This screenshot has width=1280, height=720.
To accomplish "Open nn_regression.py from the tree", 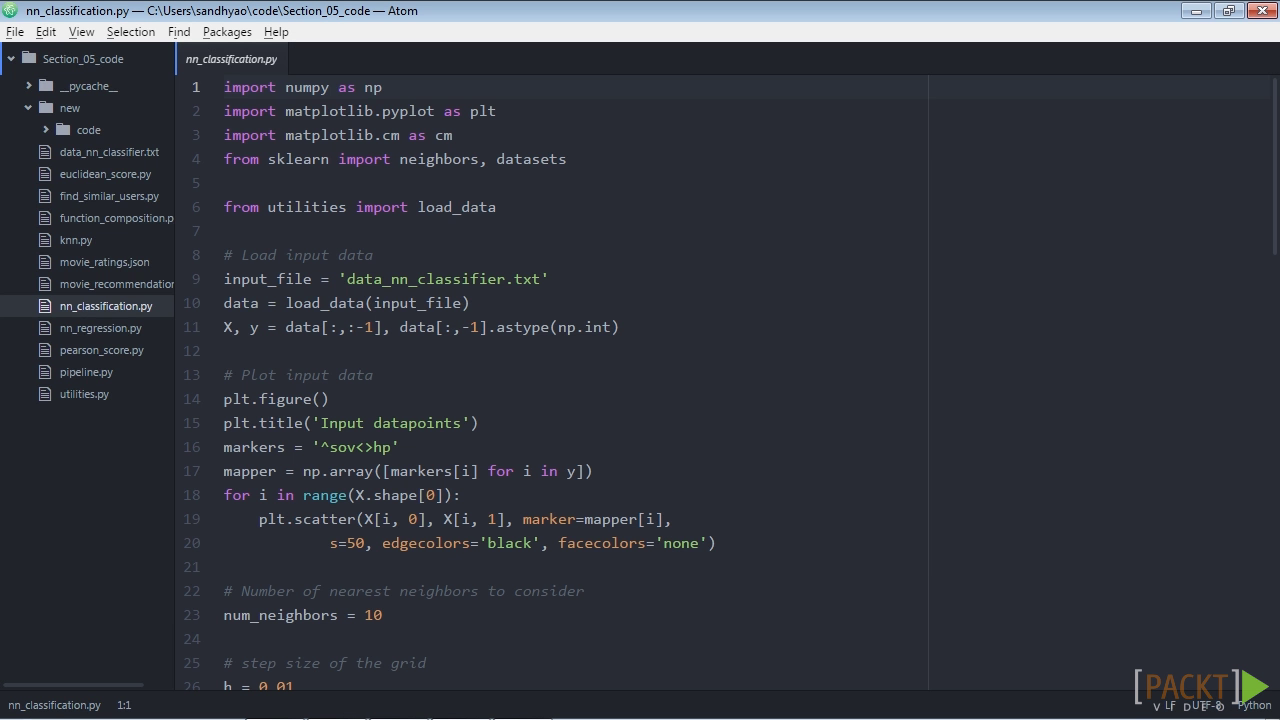I will tap(100, 328).
